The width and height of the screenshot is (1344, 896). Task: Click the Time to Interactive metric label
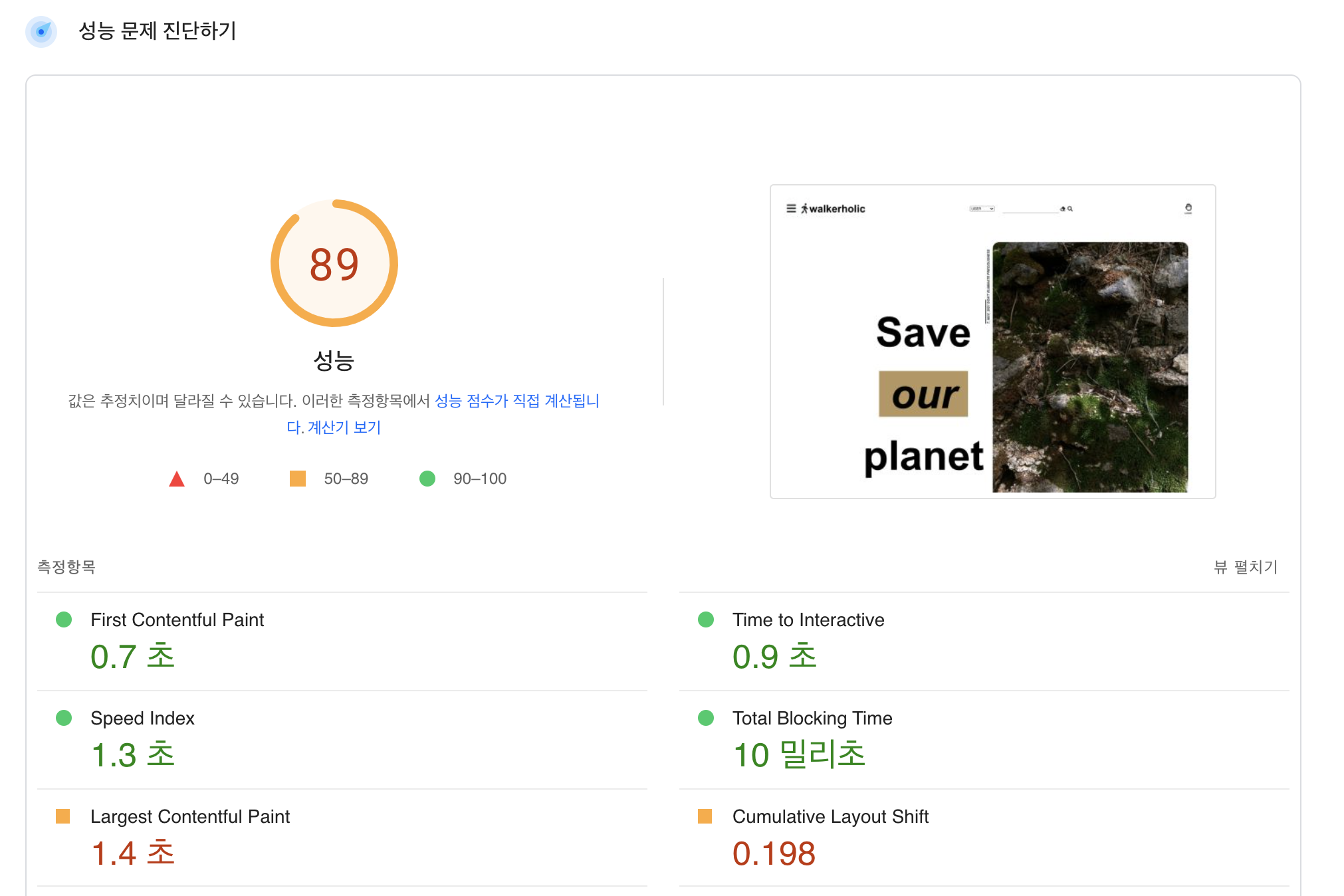808,619
